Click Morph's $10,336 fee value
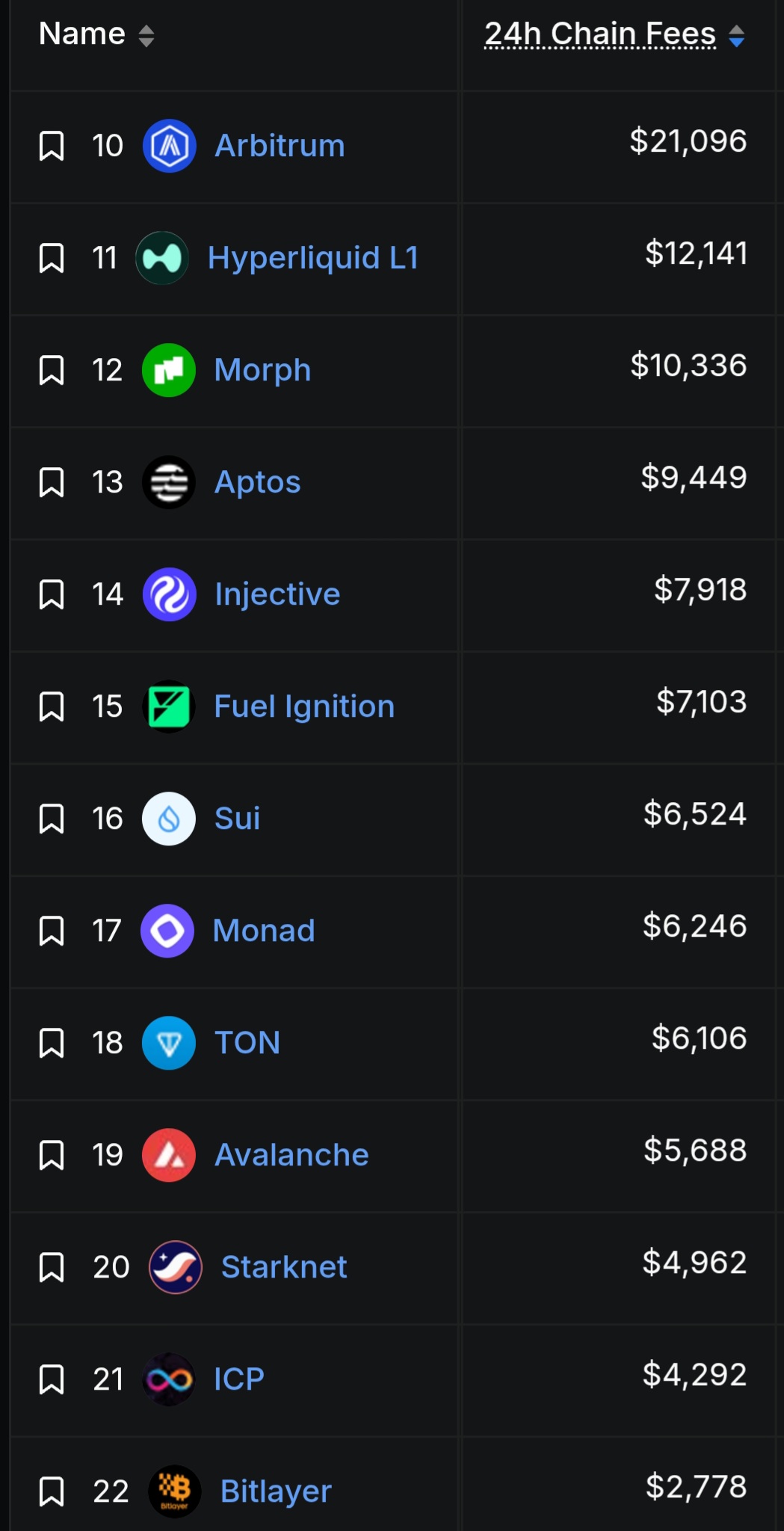Screen dimensions: 784x1531 tap(688, 366)
